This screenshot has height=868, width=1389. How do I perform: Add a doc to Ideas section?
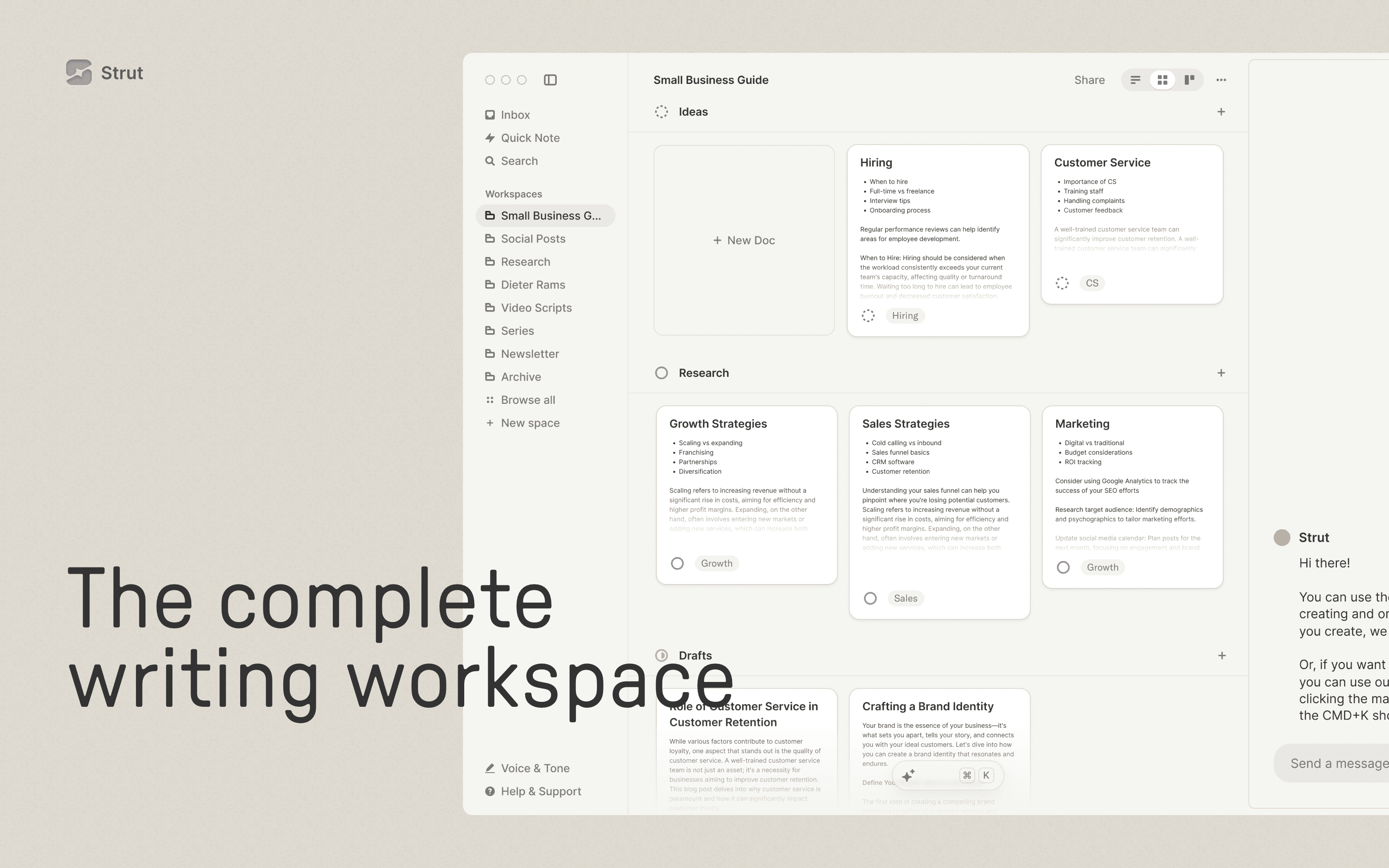pos(1222,112)
